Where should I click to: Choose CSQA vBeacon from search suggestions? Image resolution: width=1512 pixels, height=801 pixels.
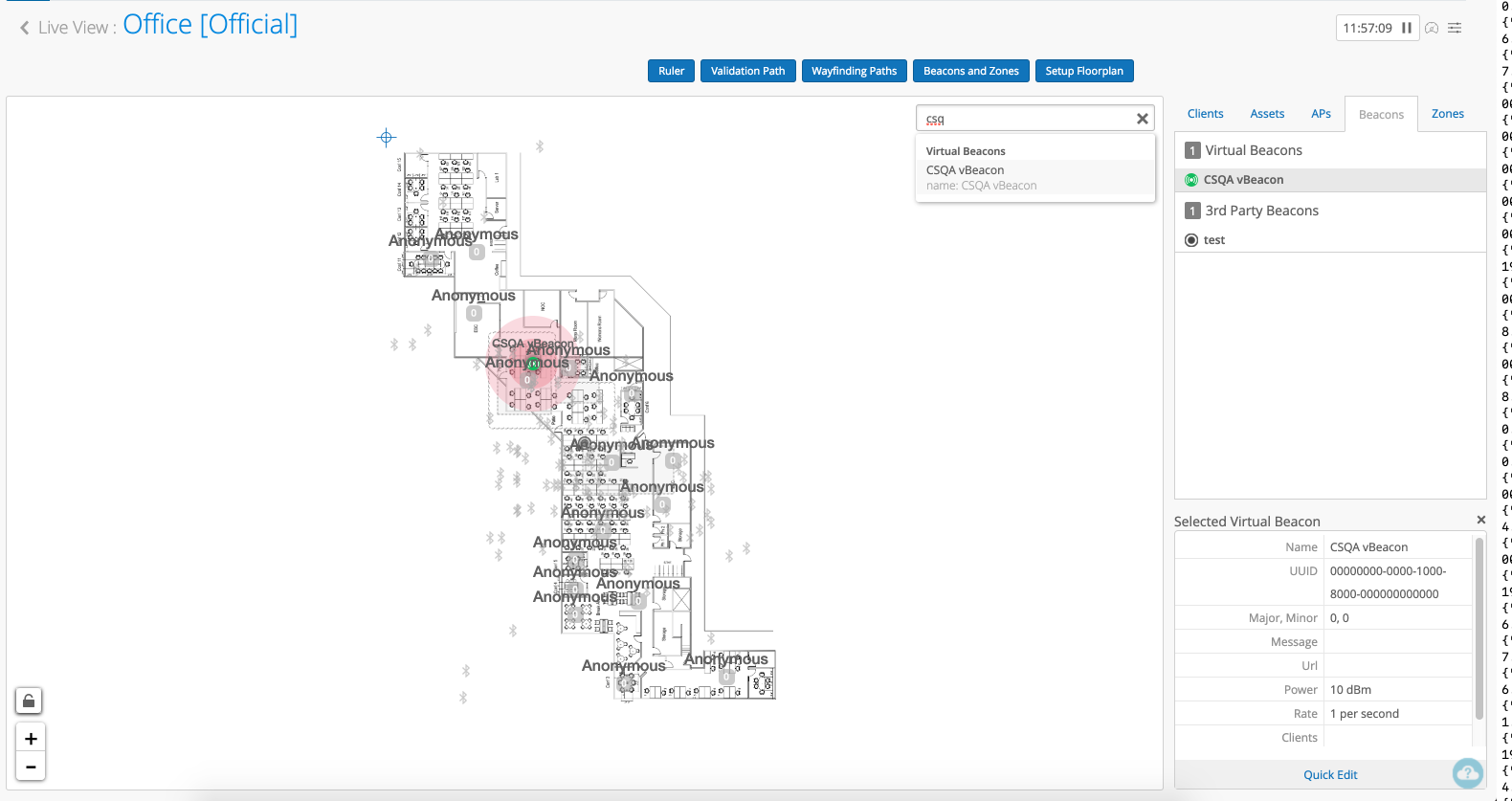point(965,170)
